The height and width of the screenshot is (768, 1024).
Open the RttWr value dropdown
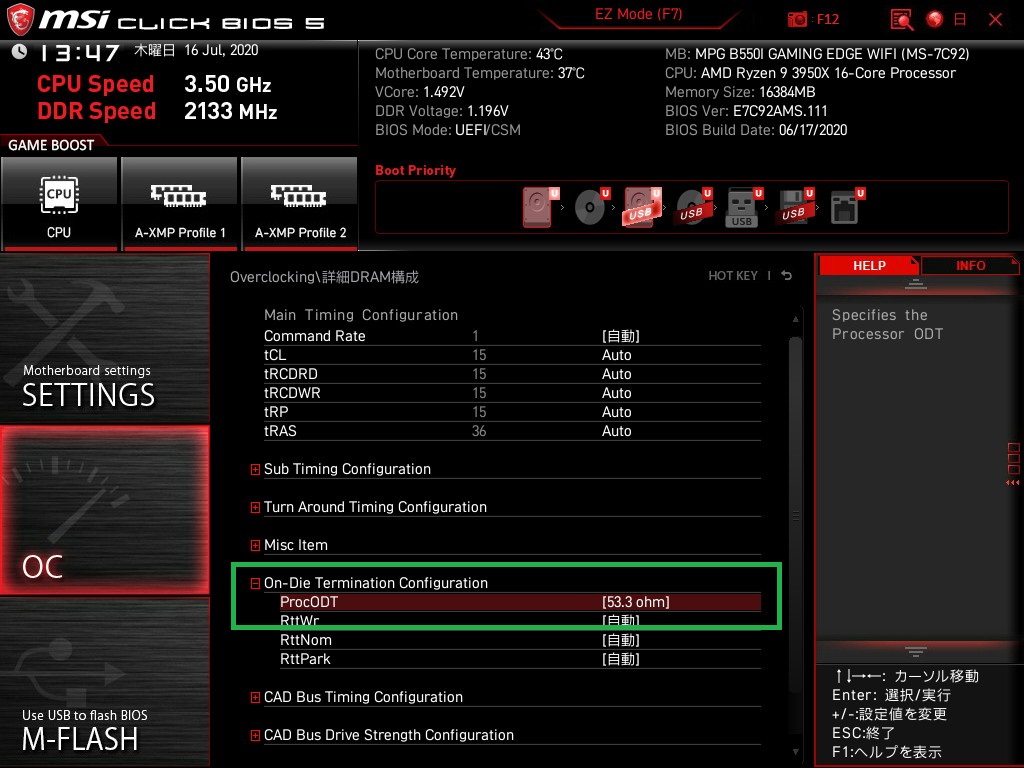pyautogui.click(x=620, y=620)
